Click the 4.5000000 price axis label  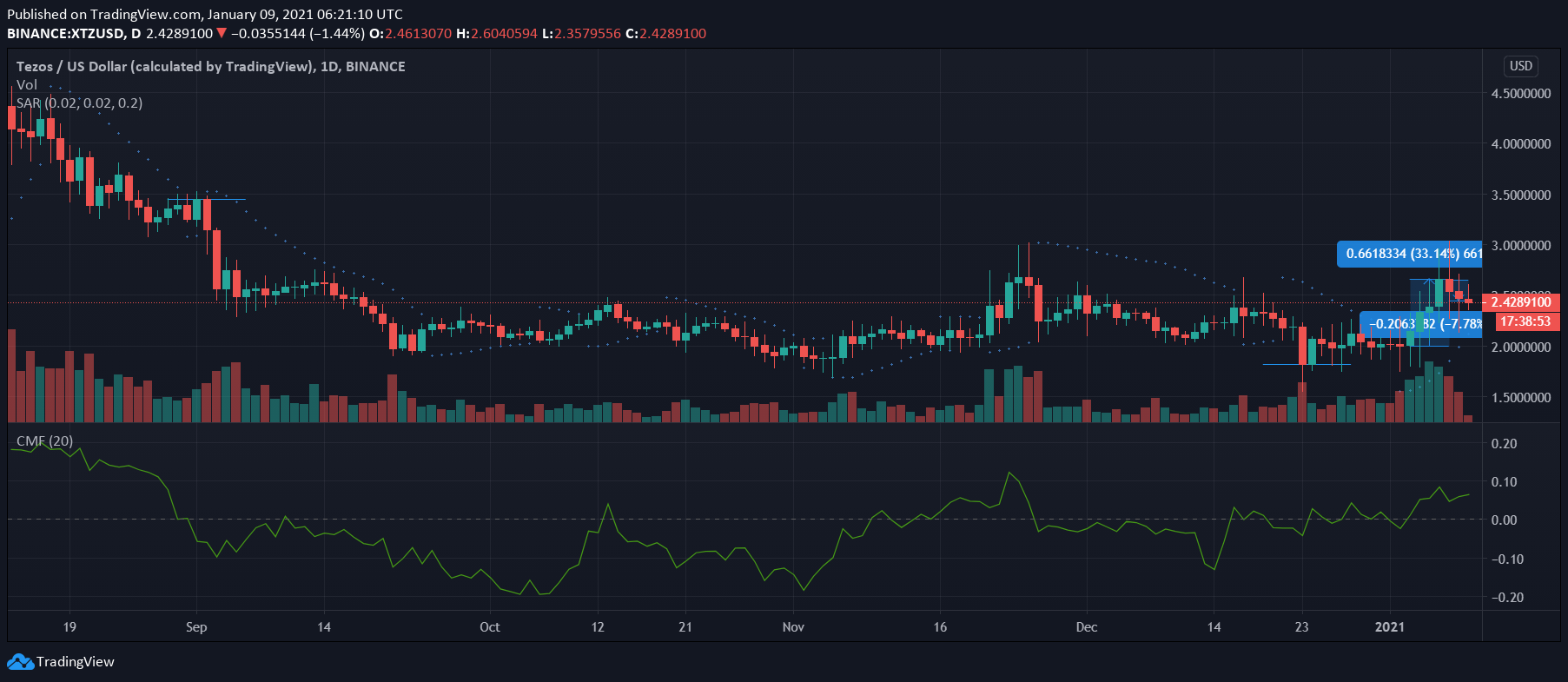(x=1521, y=94)
